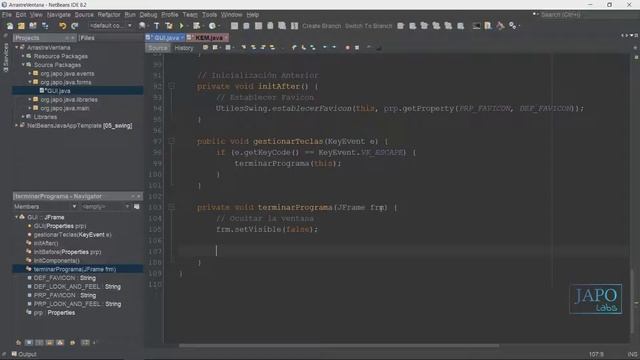
Task: Select initComponents() in the Navigator
Action: (x=56, y=260)
